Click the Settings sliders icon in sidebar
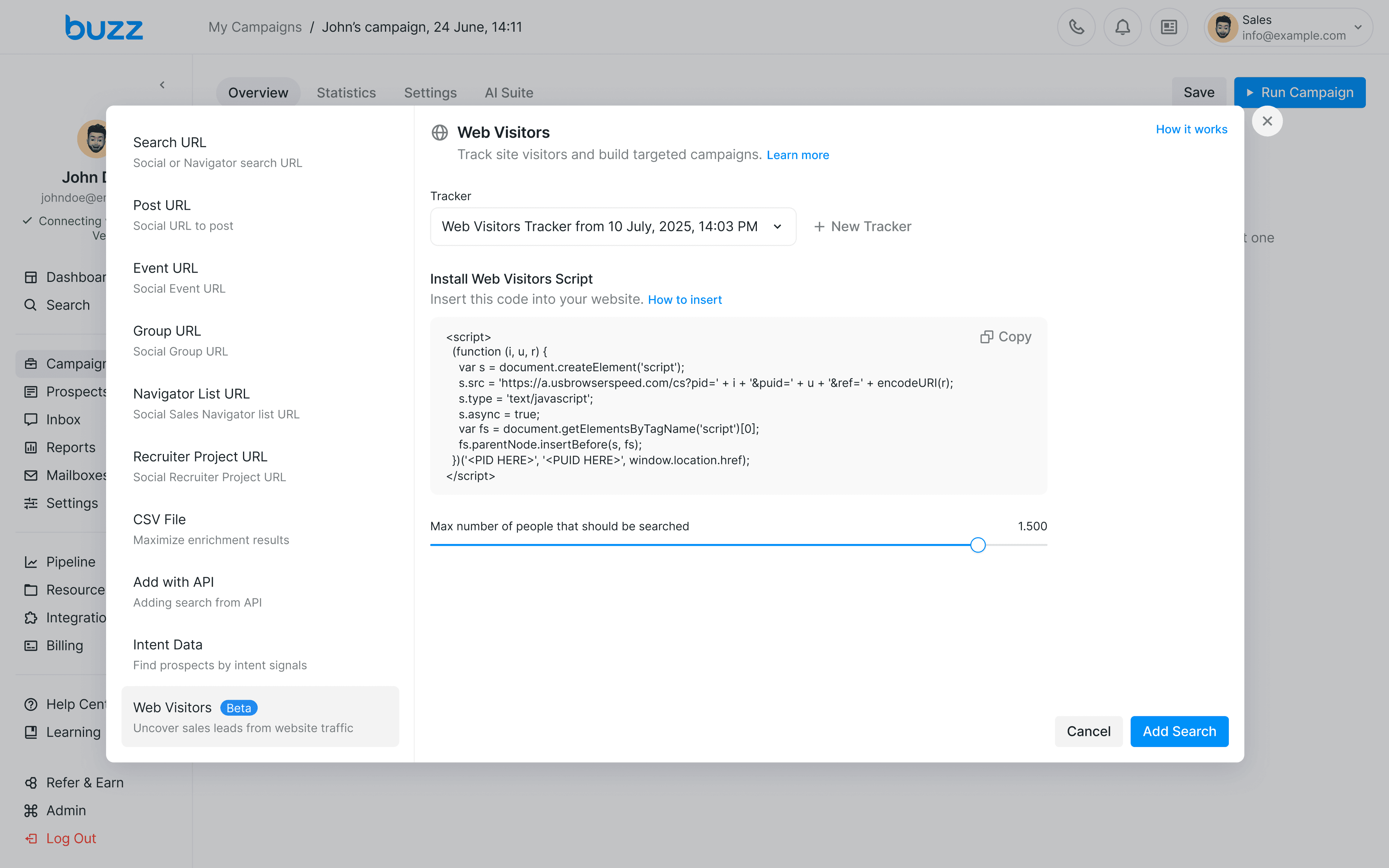 tap(31, 503)
